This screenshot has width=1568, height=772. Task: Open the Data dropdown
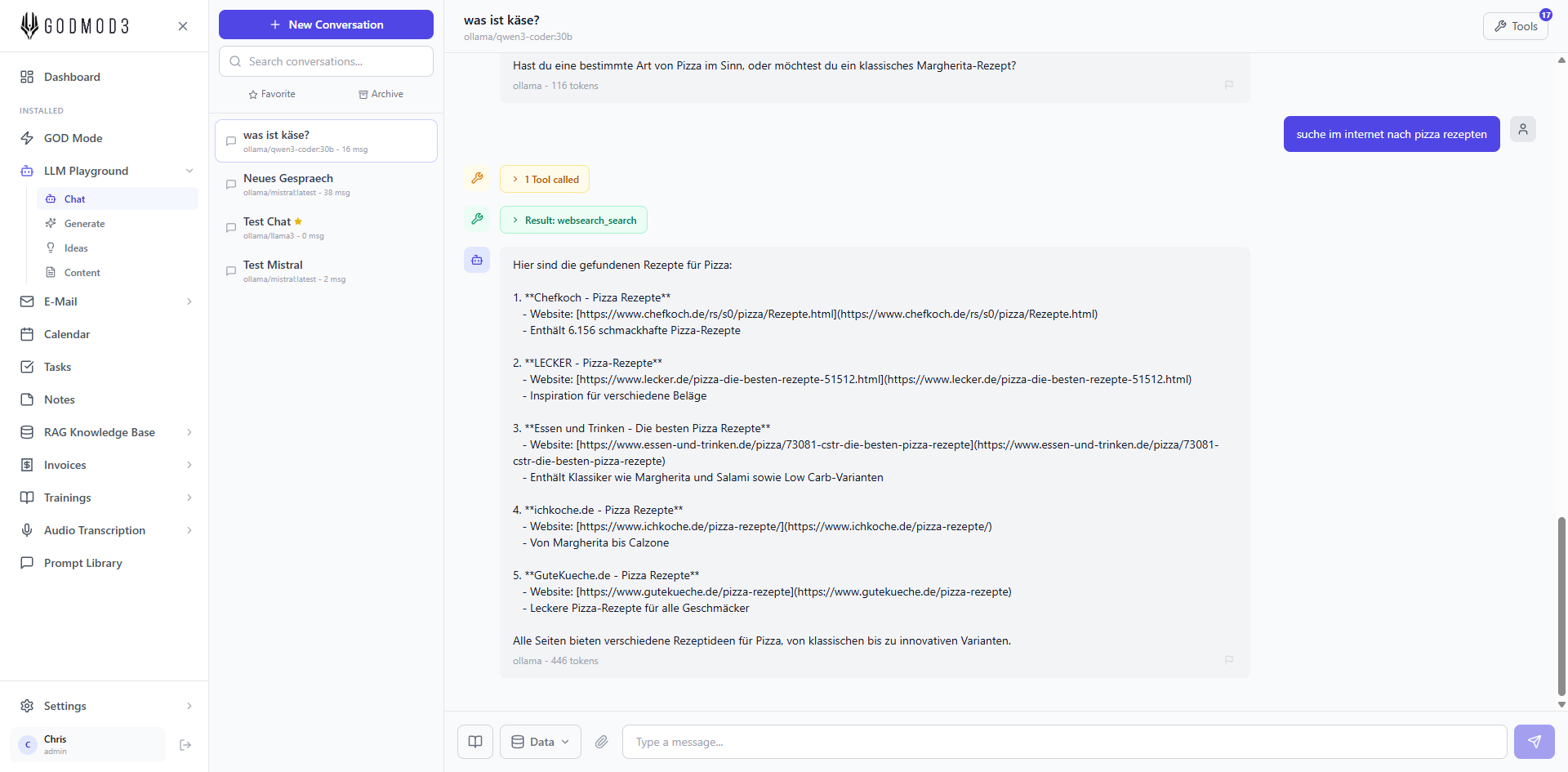pyautogui.click(x=540, y=742)
